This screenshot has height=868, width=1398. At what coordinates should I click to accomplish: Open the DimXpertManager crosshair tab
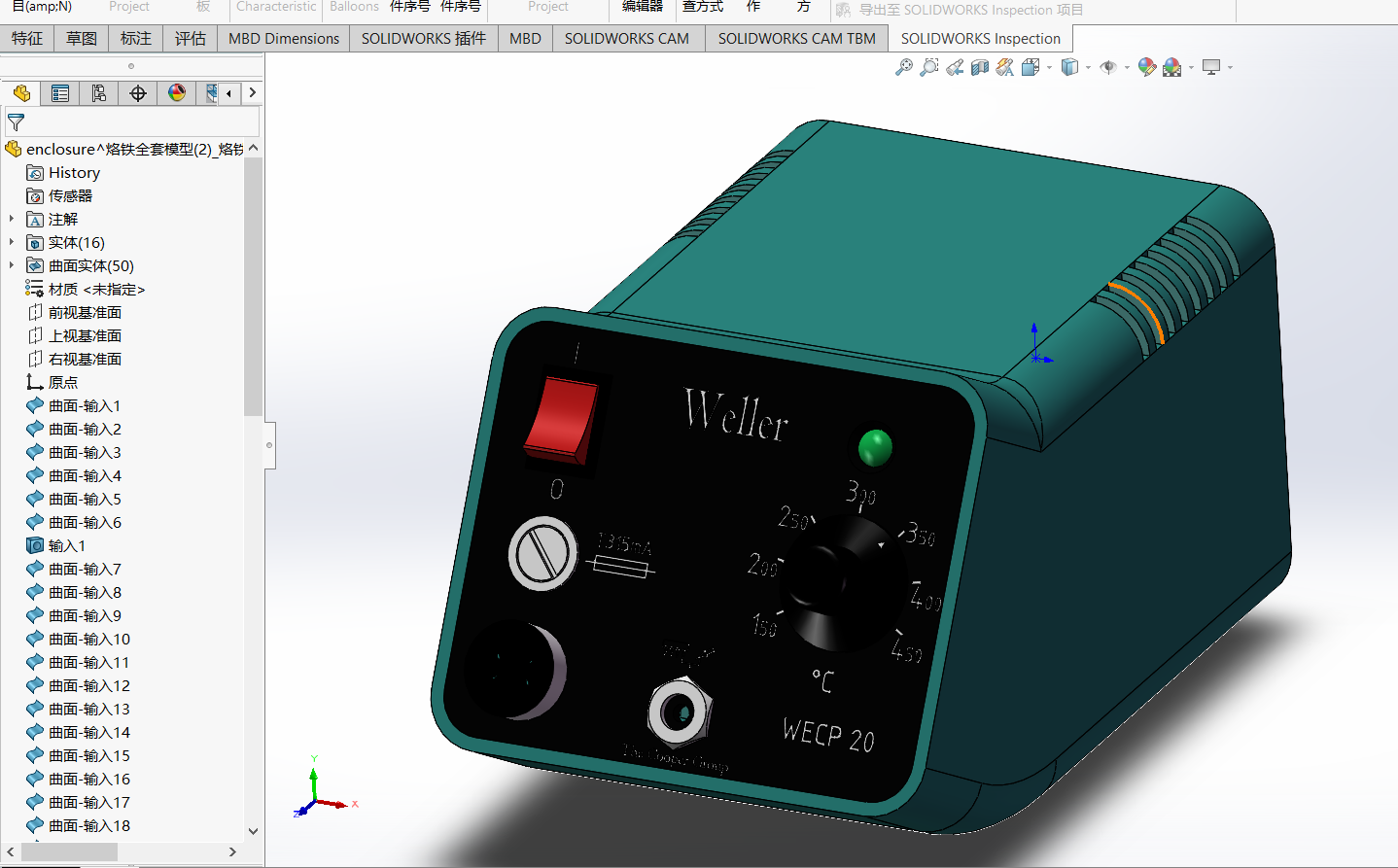click(x=138, y=93)
